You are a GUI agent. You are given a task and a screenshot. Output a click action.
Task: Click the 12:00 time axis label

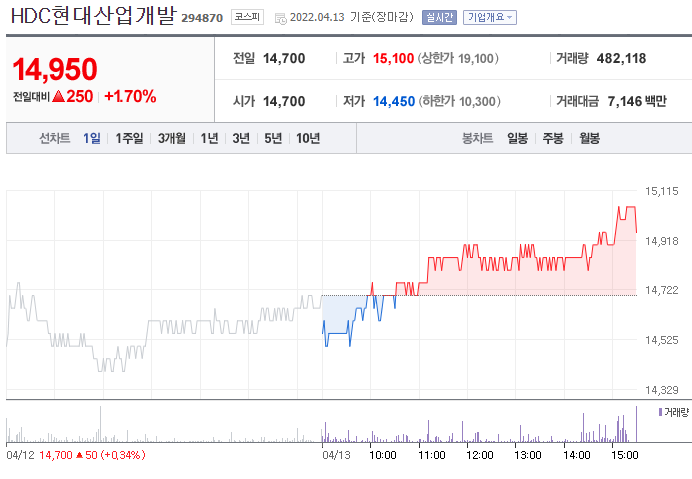[480, 455]
